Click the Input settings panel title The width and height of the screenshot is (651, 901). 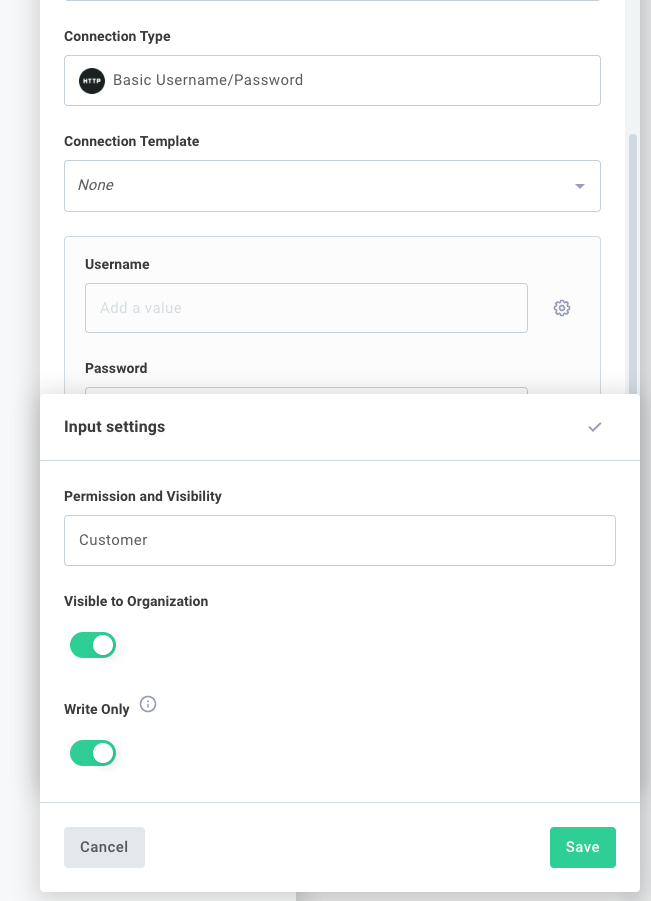point(114,427)
